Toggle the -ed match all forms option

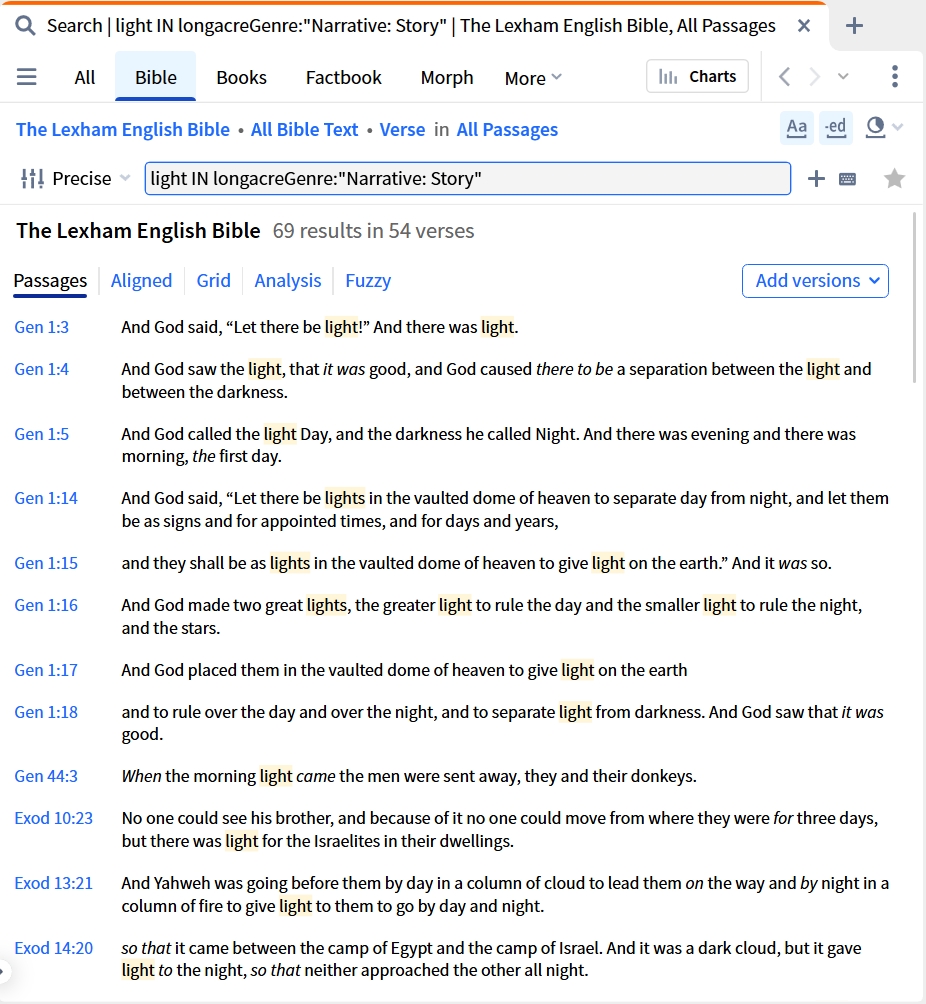pyautogui.click(x=835, y=127)
